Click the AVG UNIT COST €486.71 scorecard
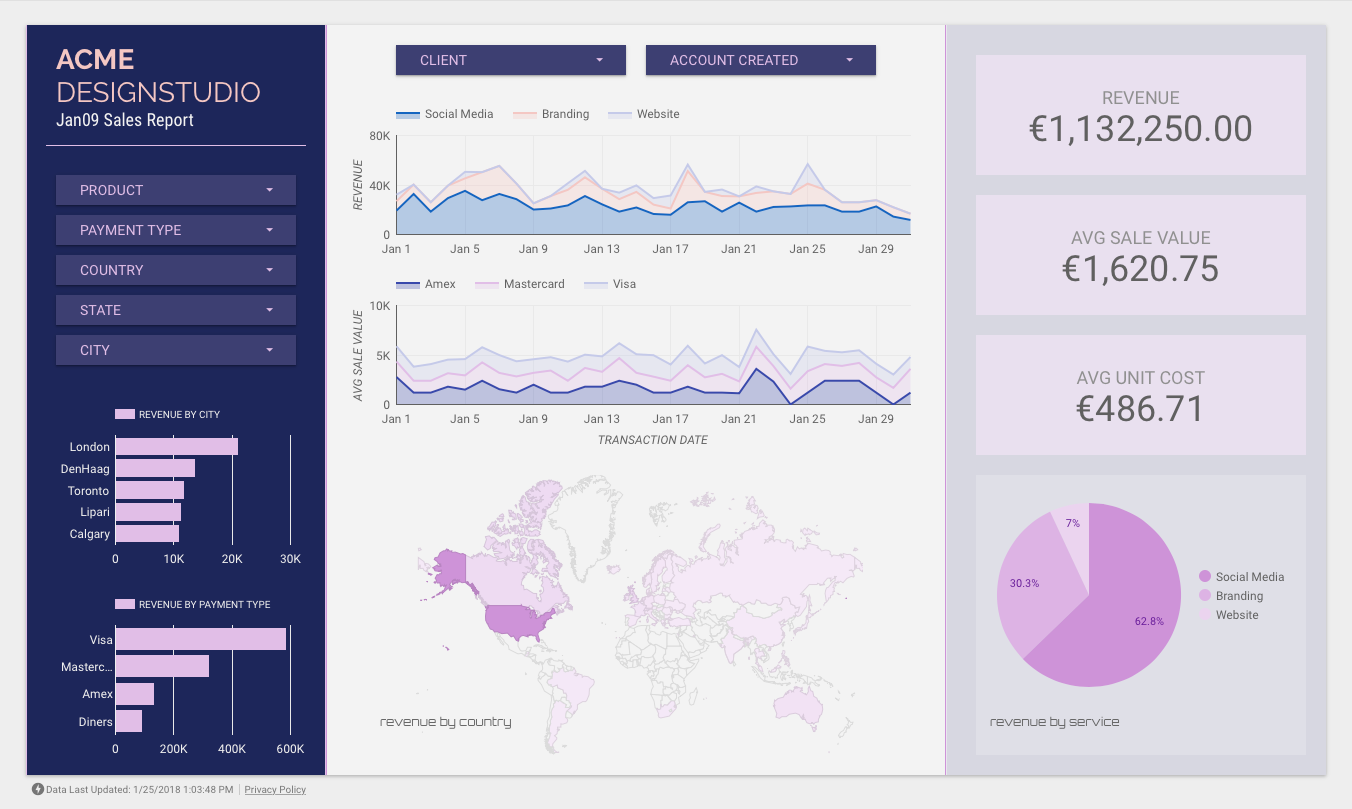The image size is (1352, 809). point(1141,395)
